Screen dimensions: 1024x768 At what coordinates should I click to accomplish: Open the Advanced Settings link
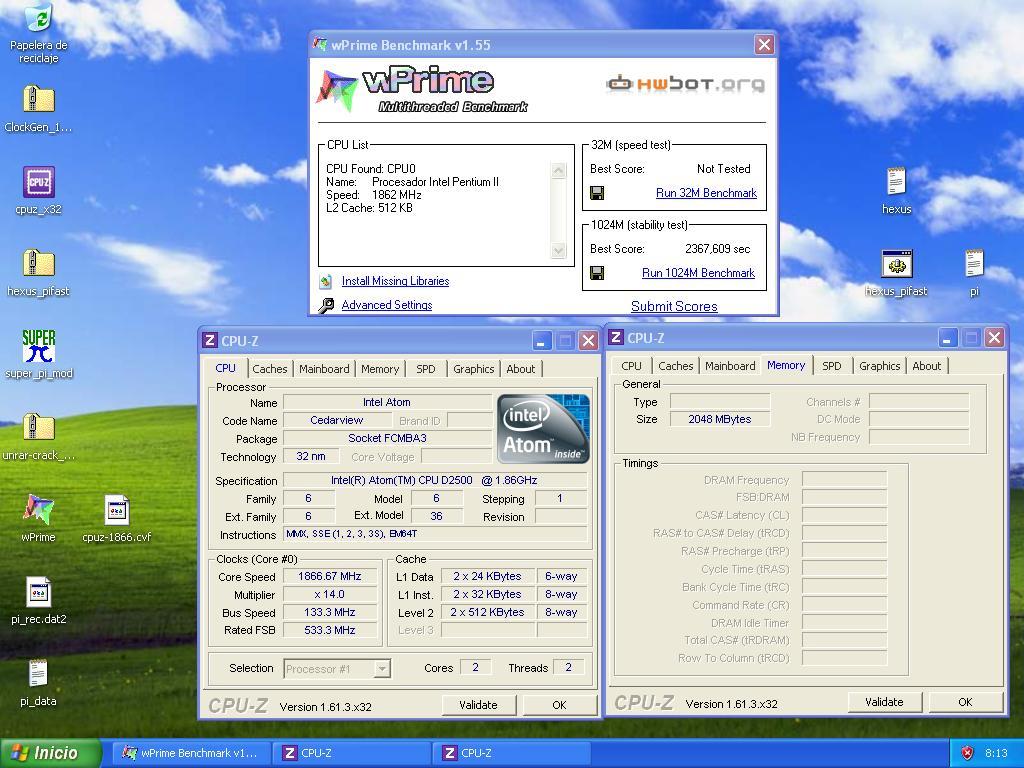387,305
